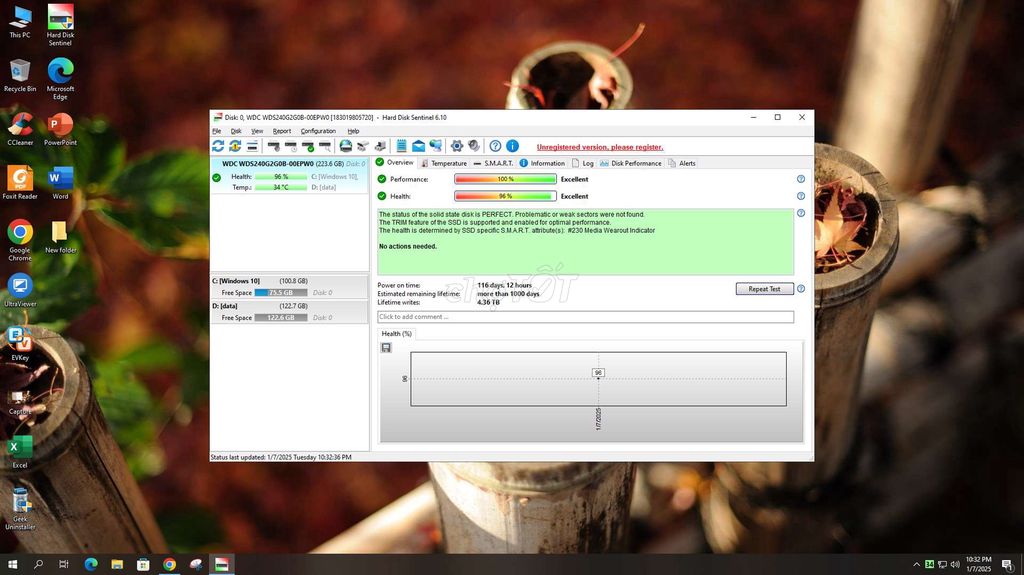Click the network monitors toolbar icon
This screenshot has height=575, width=1024.
pyautogui.click(x=436, y=146)
